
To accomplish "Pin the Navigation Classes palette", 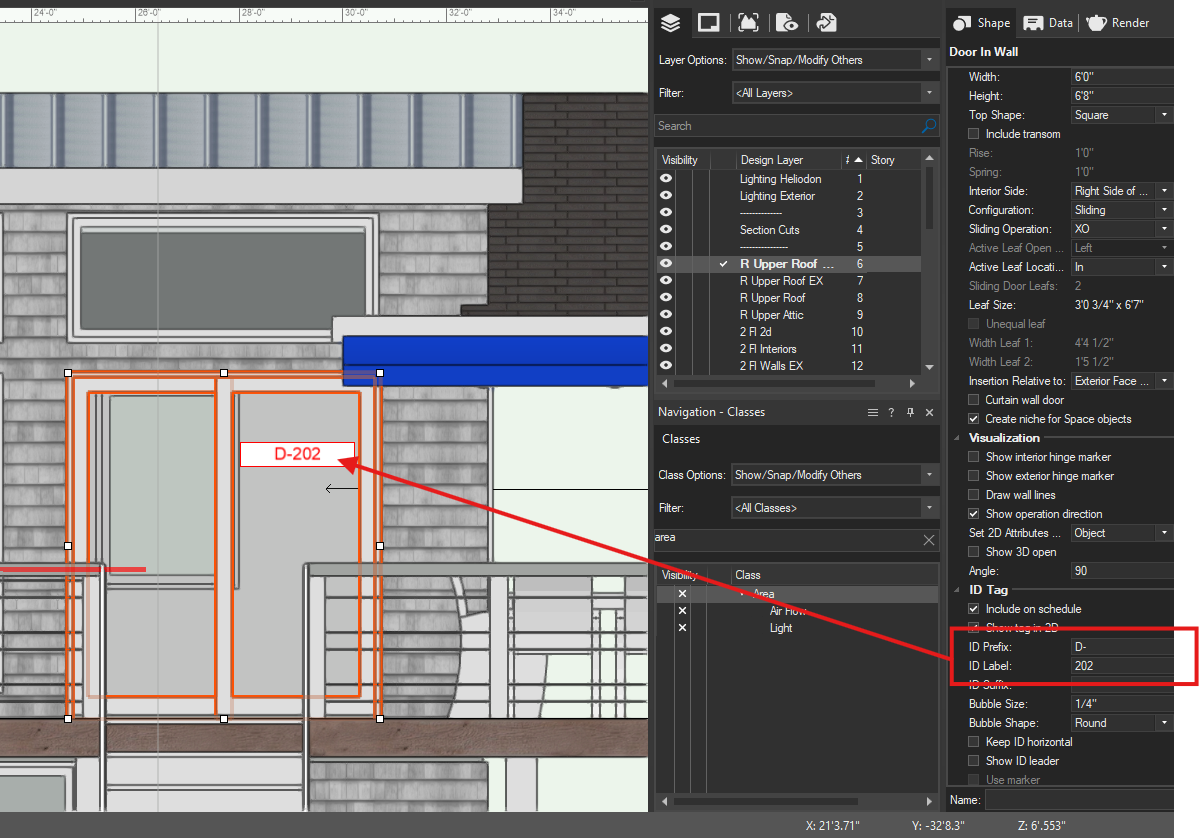I will 910,412.
